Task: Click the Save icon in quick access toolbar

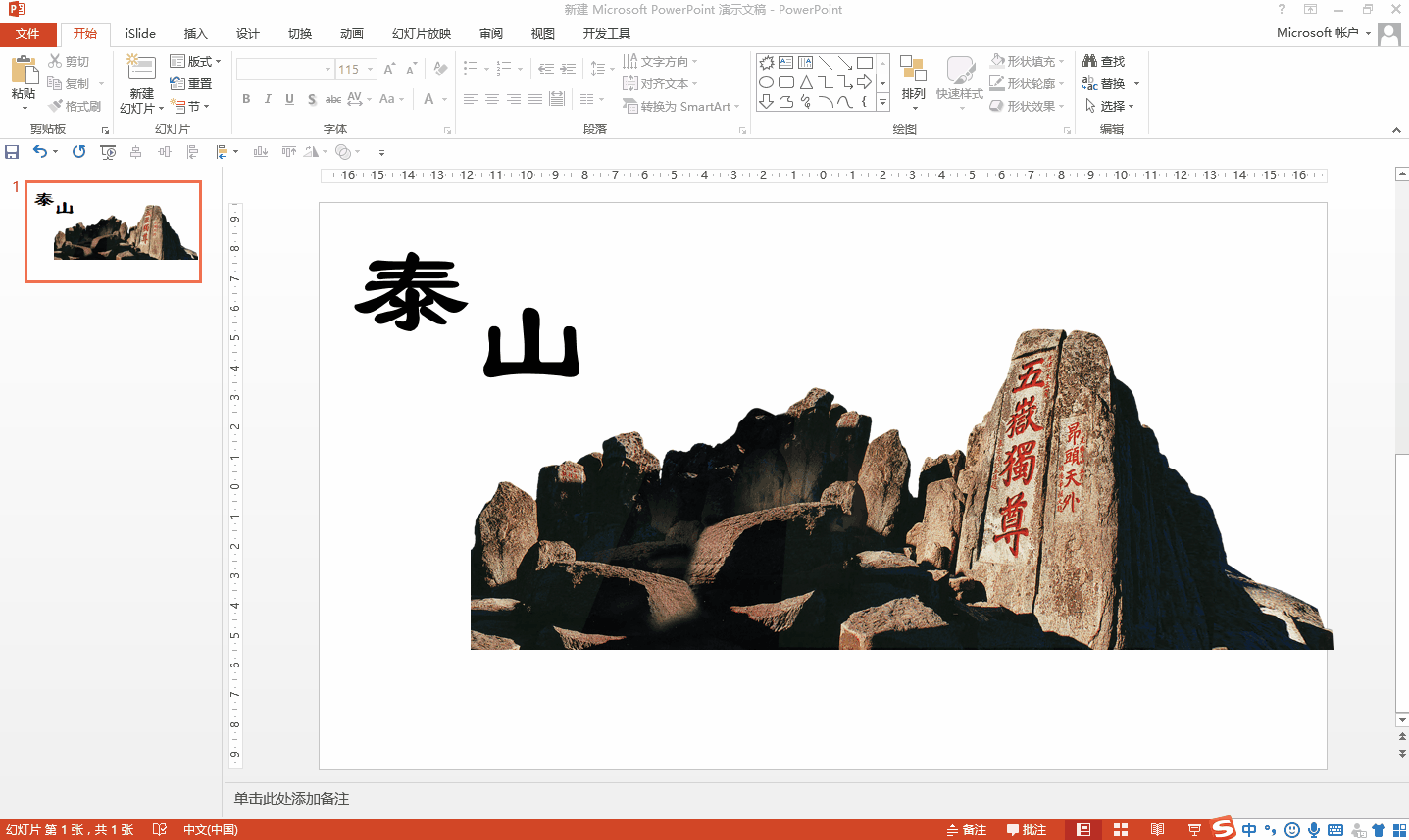Action: click(x=12, y=152)
